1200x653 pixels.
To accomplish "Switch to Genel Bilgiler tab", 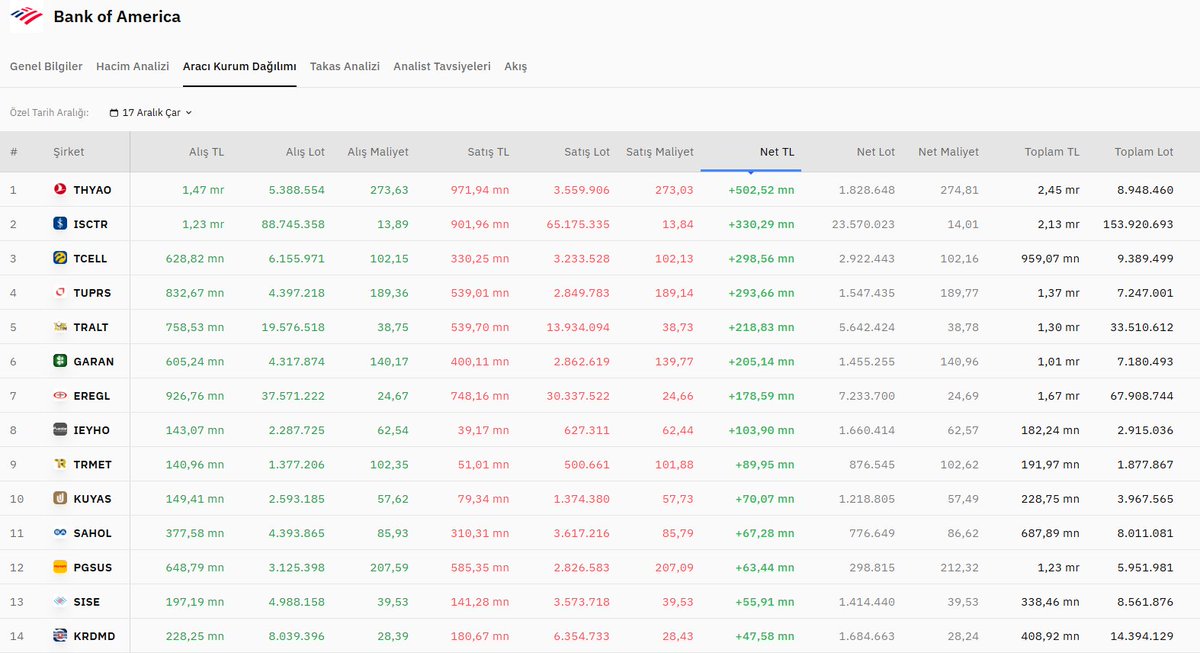I will [46, 66].
